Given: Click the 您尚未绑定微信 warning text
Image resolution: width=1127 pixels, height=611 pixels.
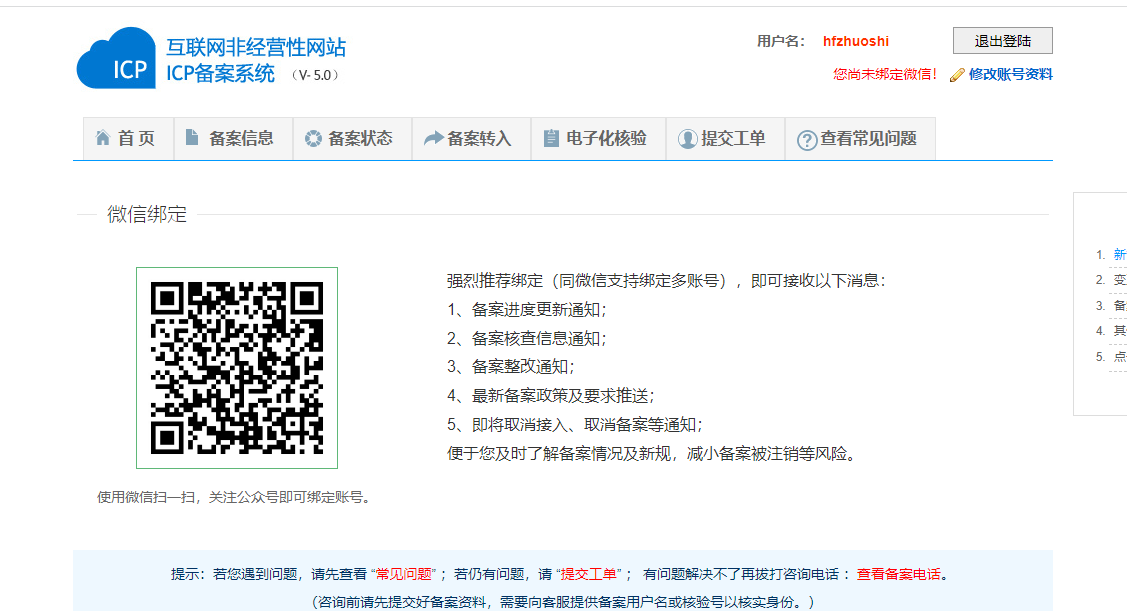Looking at the screenshot, I should (885, 74).
